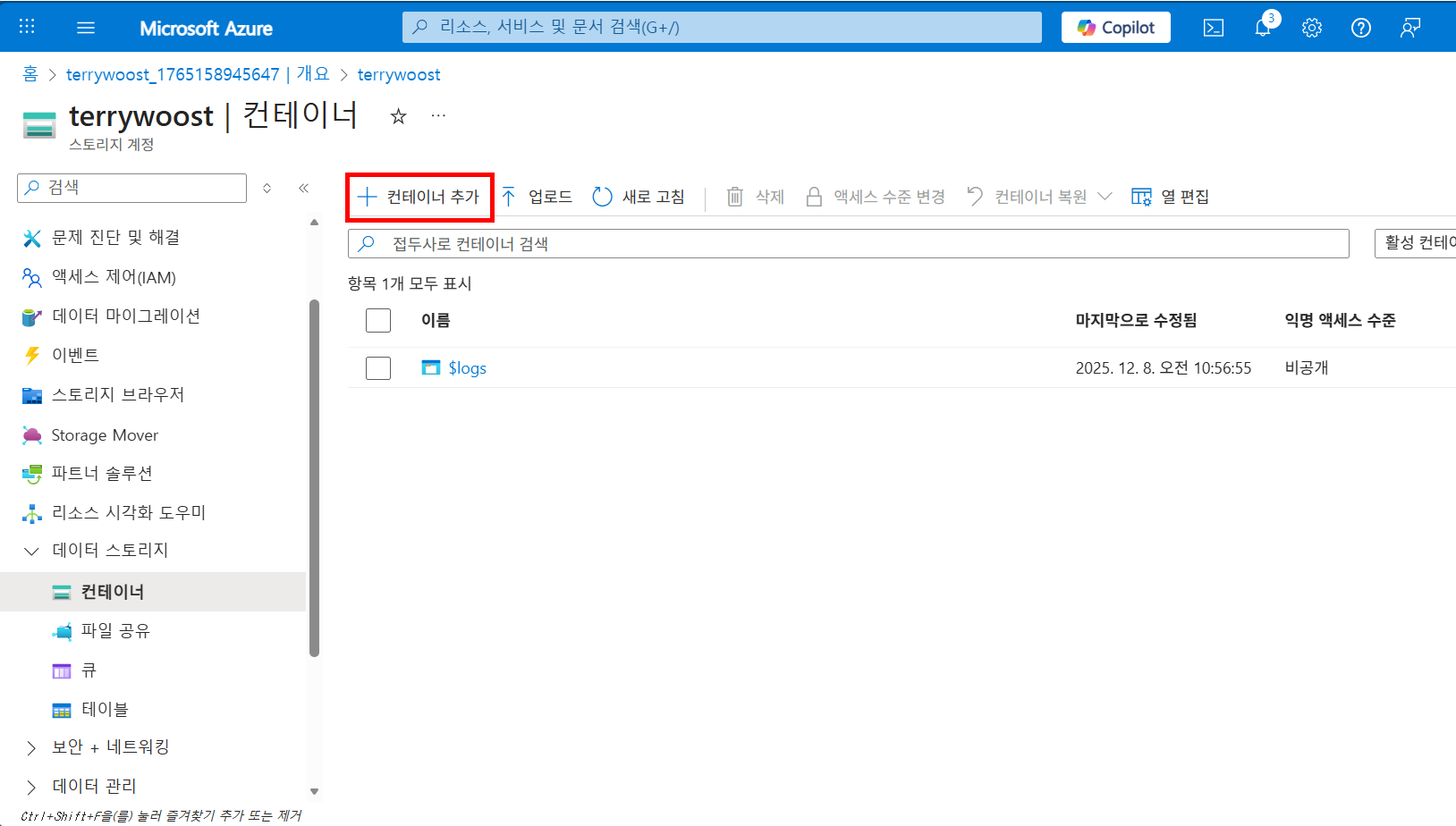Select 파일 공유 in the sidebar
The height and width of the screenshot is (826, 1456).
coord(115,630)
